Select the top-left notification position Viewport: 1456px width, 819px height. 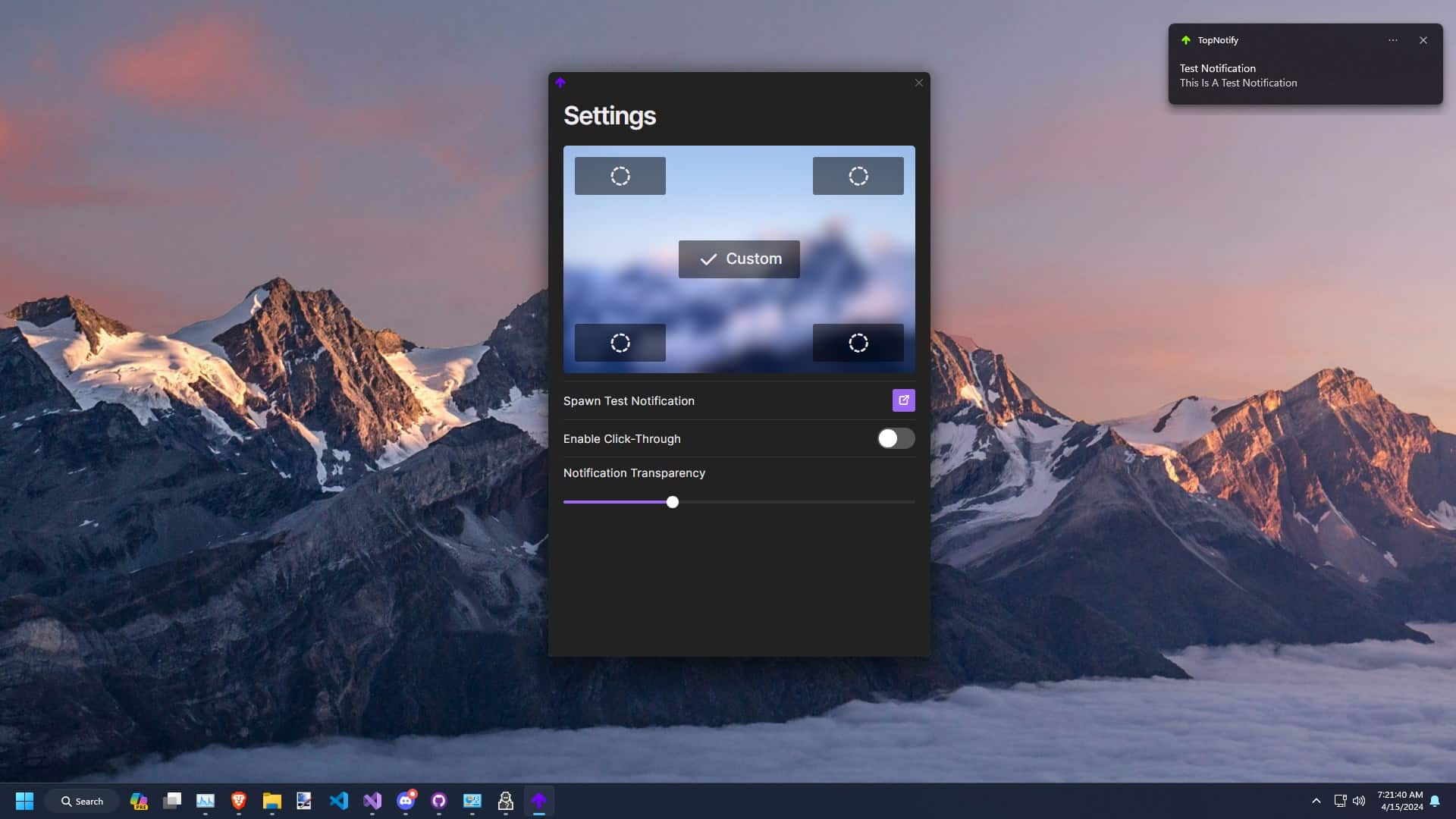pyautogui.click(x=620, y=175)
